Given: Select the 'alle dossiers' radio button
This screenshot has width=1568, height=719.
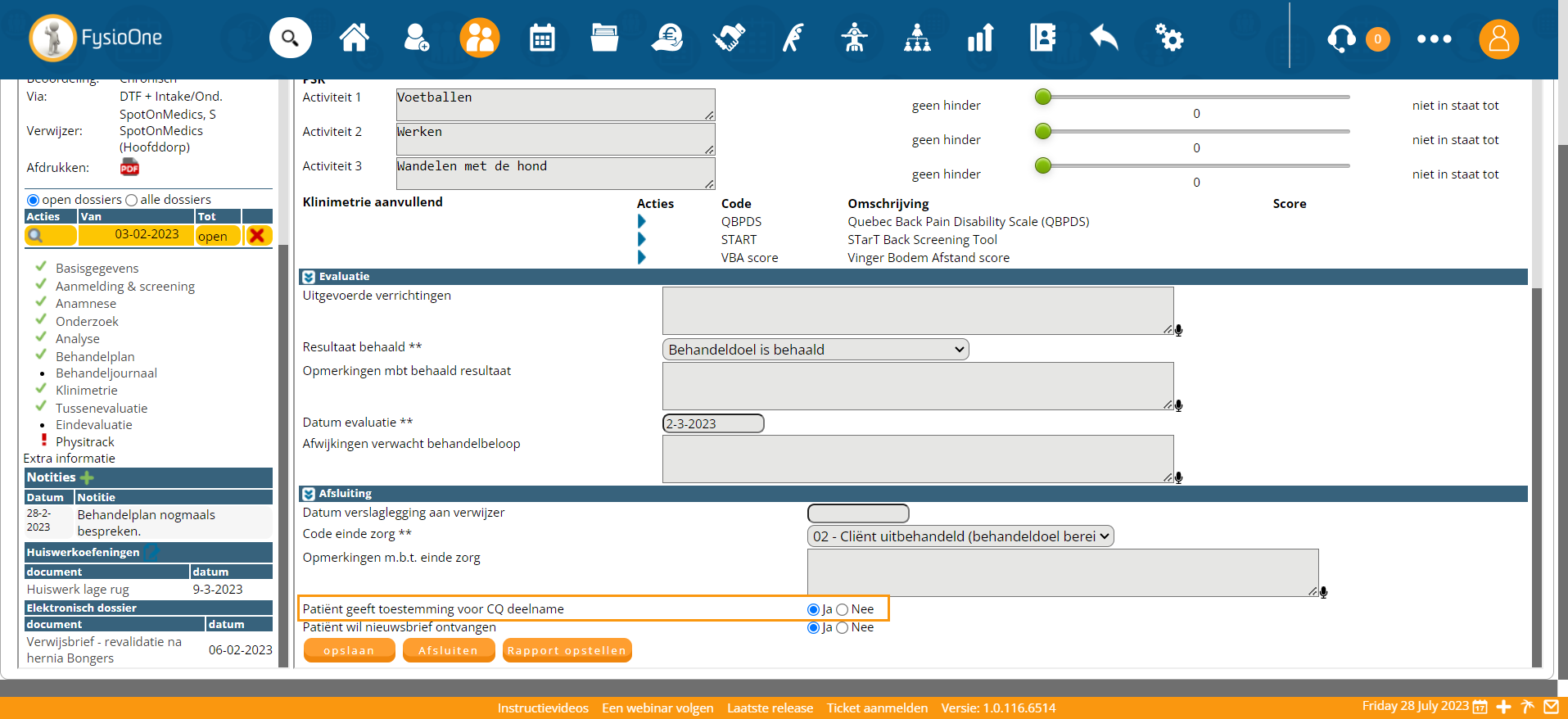Looking at the screenshot, I should tap(131, 200).
